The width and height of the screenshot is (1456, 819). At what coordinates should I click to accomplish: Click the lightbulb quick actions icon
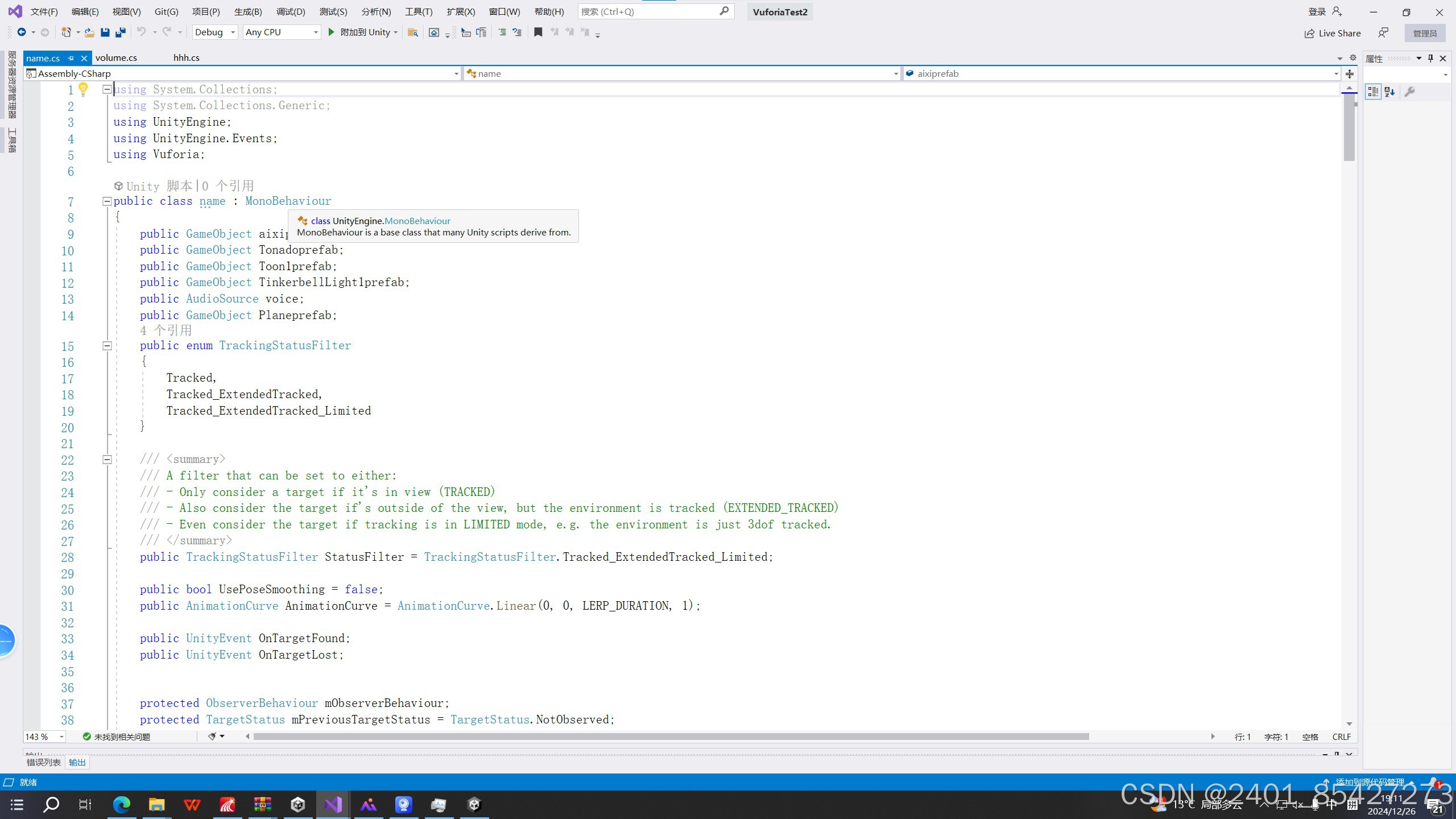[x=84, y=89]
